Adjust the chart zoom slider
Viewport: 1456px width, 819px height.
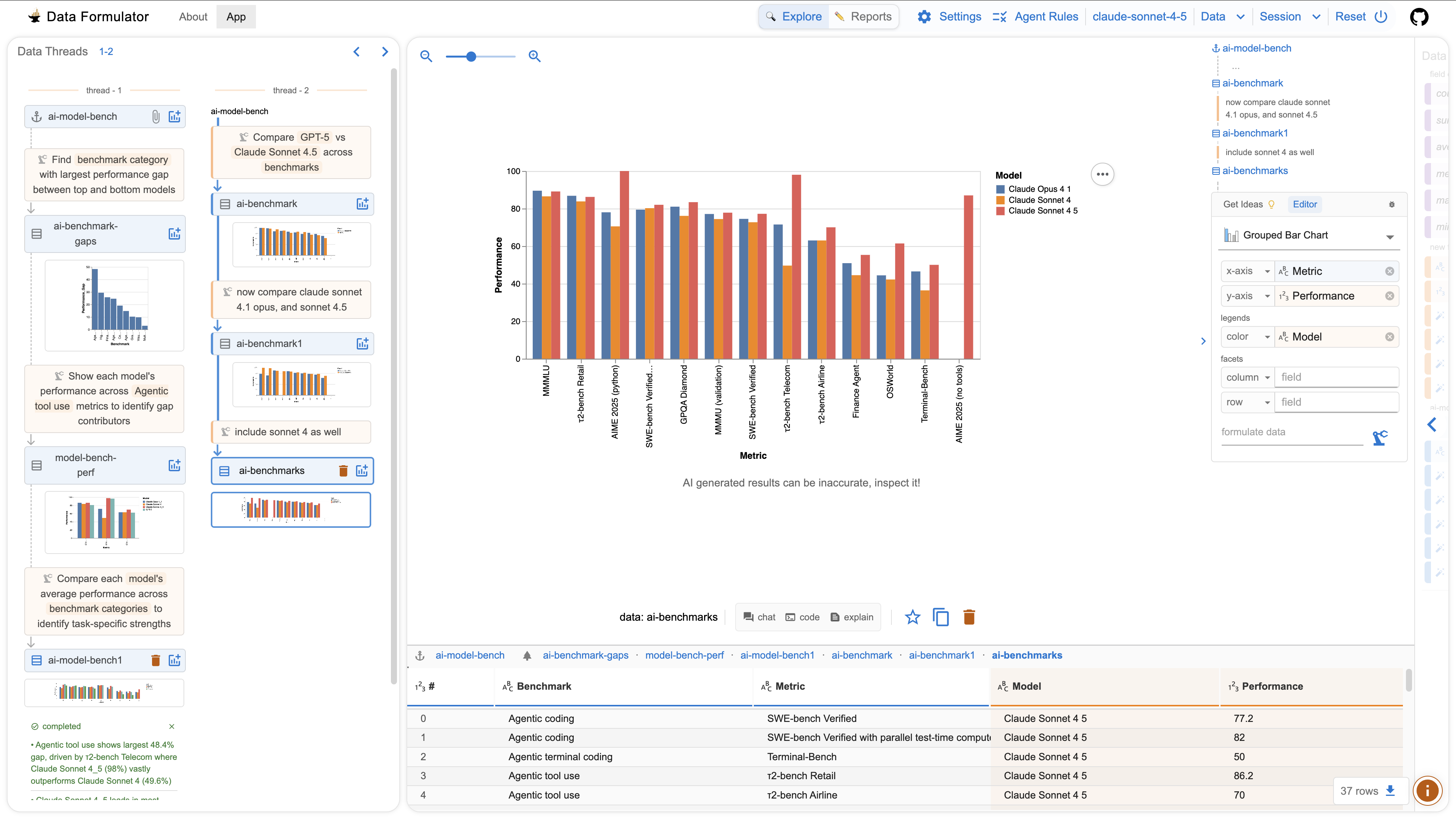471,56
